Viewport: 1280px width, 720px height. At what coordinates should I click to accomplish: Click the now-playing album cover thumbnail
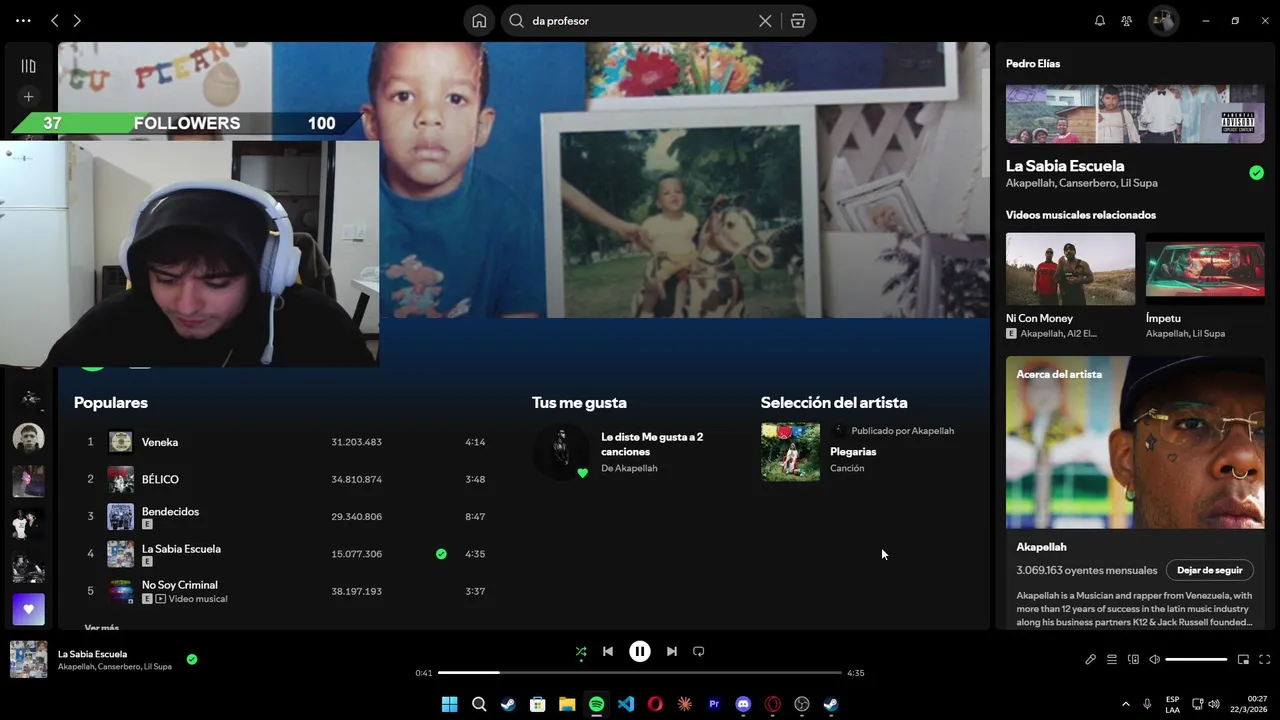[x=28, y=660]
